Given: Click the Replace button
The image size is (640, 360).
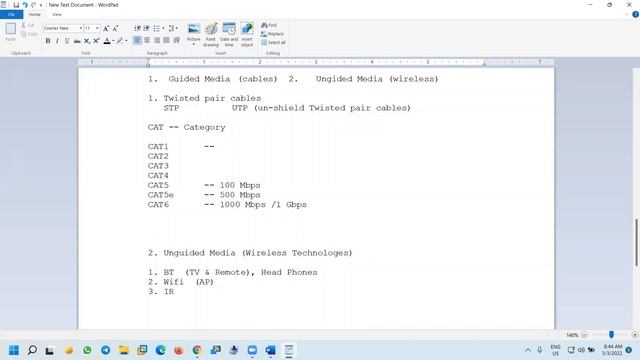Looking at the screenshot, I should tap(272, 34).
